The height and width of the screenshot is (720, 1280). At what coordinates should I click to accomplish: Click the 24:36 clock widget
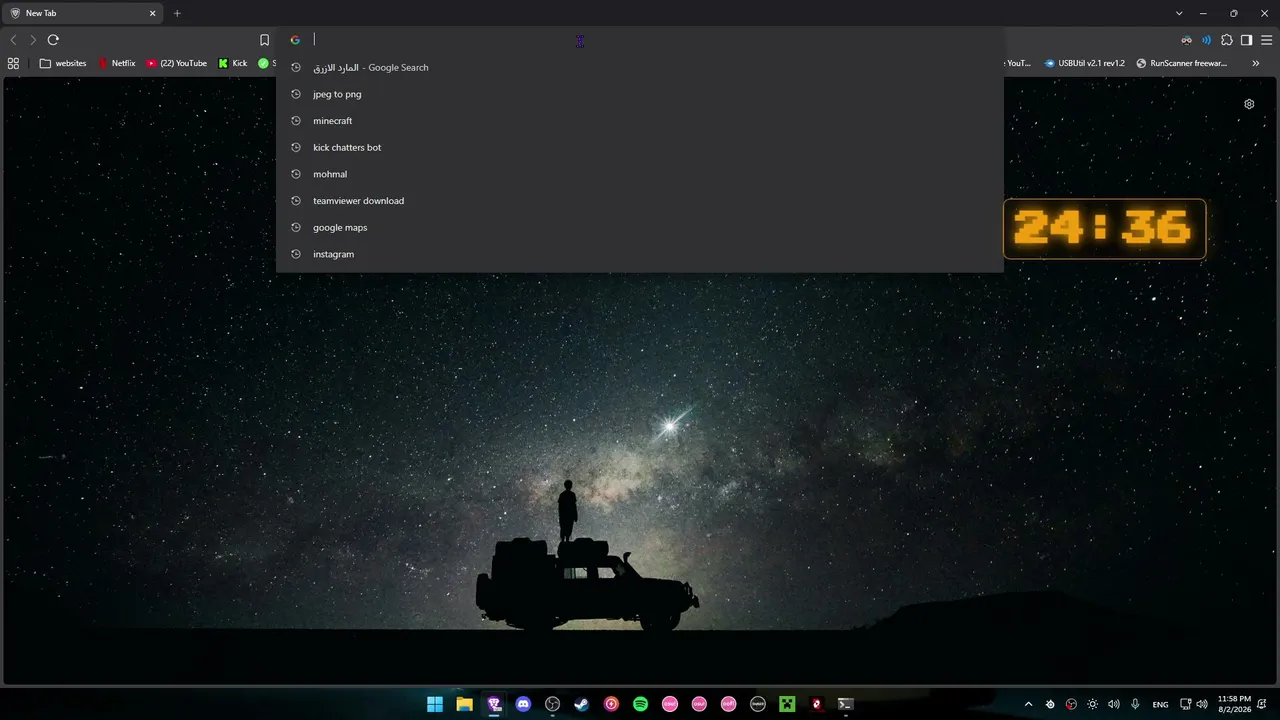coord(1104,229)
